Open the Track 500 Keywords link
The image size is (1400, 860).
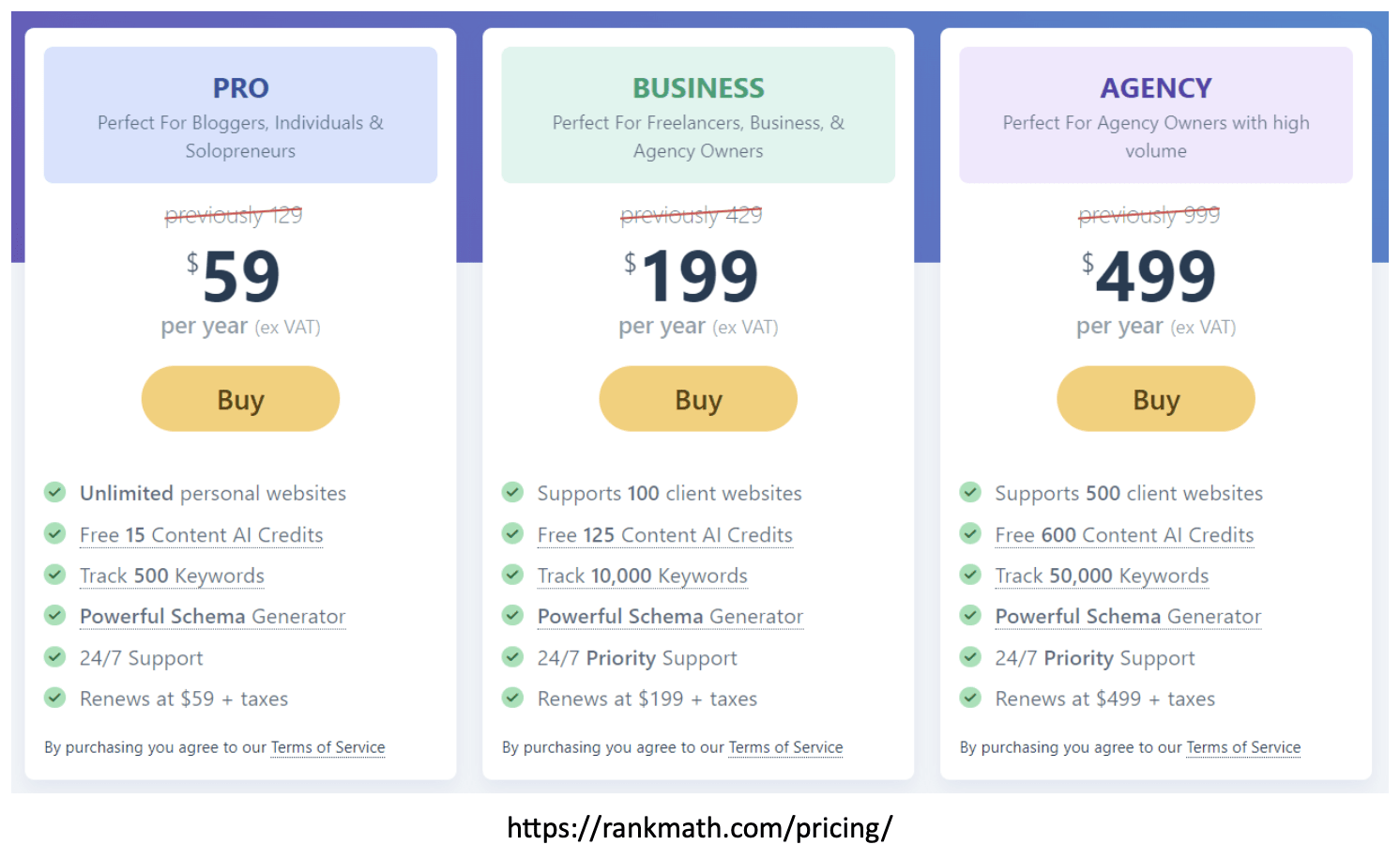click(x=172, y=576)
